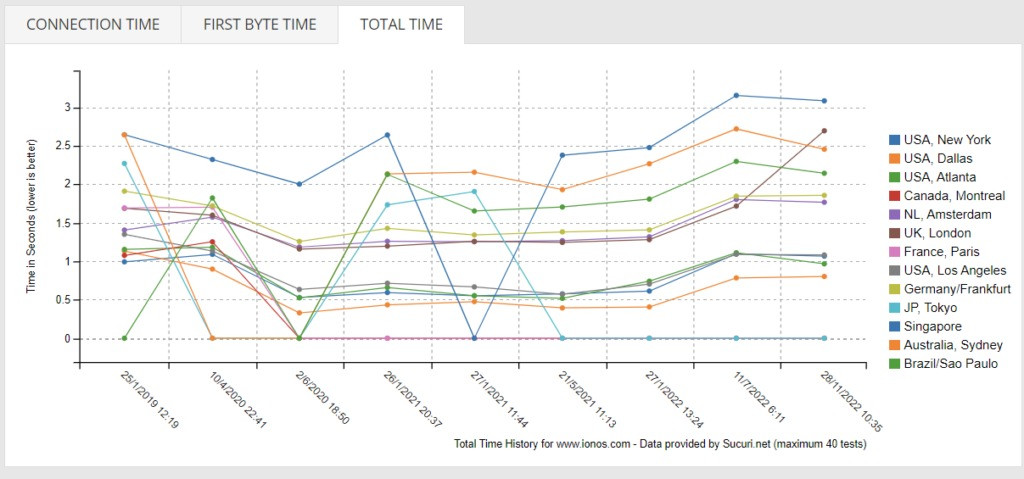Switch to the Connection Time tab
1024x479 pixels.
[x=93, y=25]
